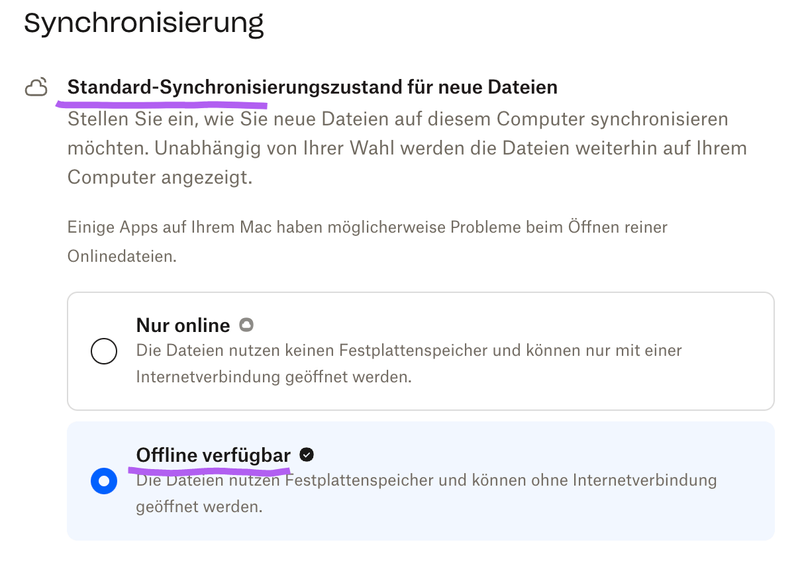
Task: Click the Offline verfügbar description text
Action: tap(426, 493)
